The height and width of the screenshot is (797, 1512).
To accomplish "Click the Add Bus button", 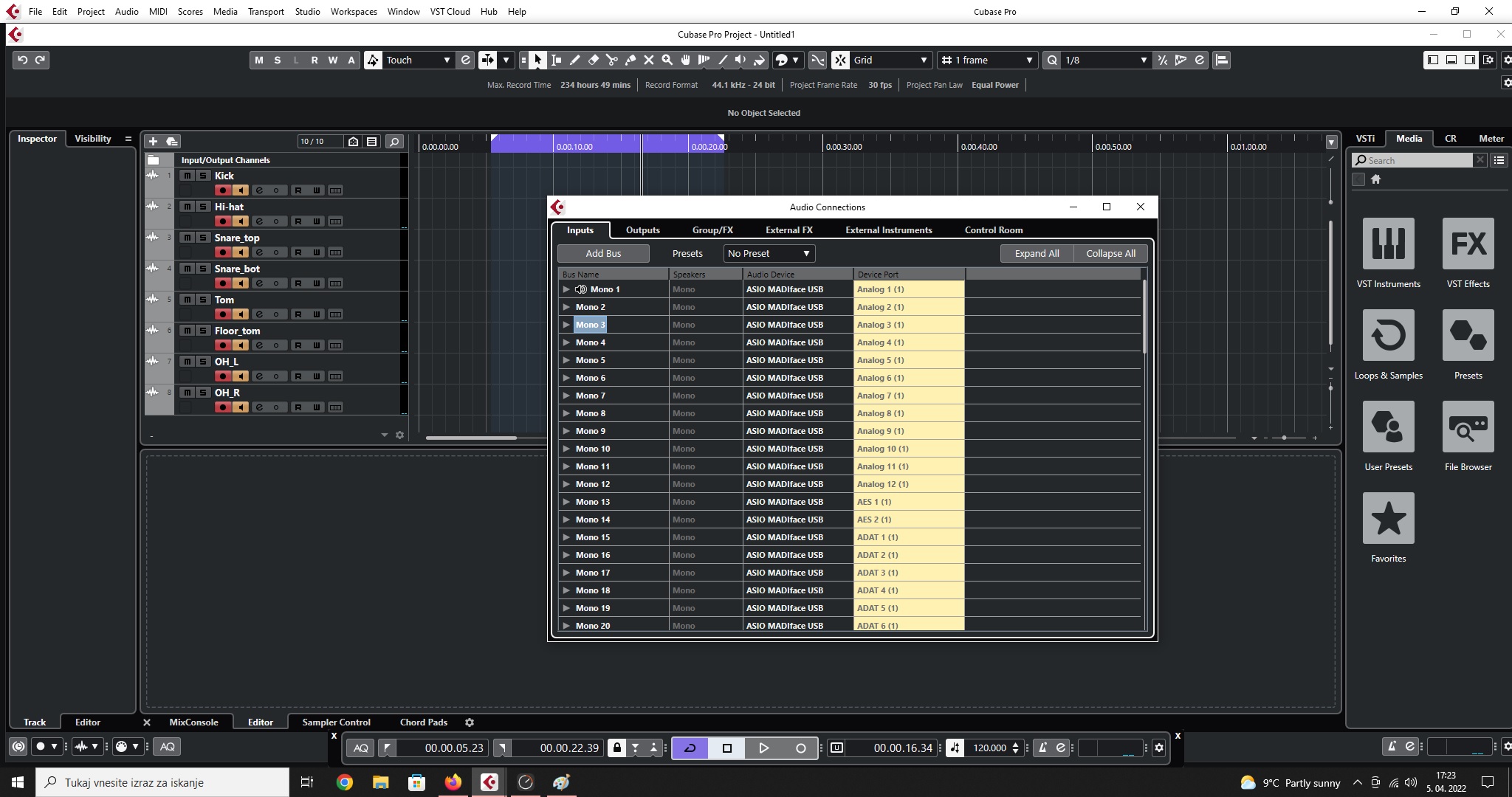I will (x=603, y=253).
